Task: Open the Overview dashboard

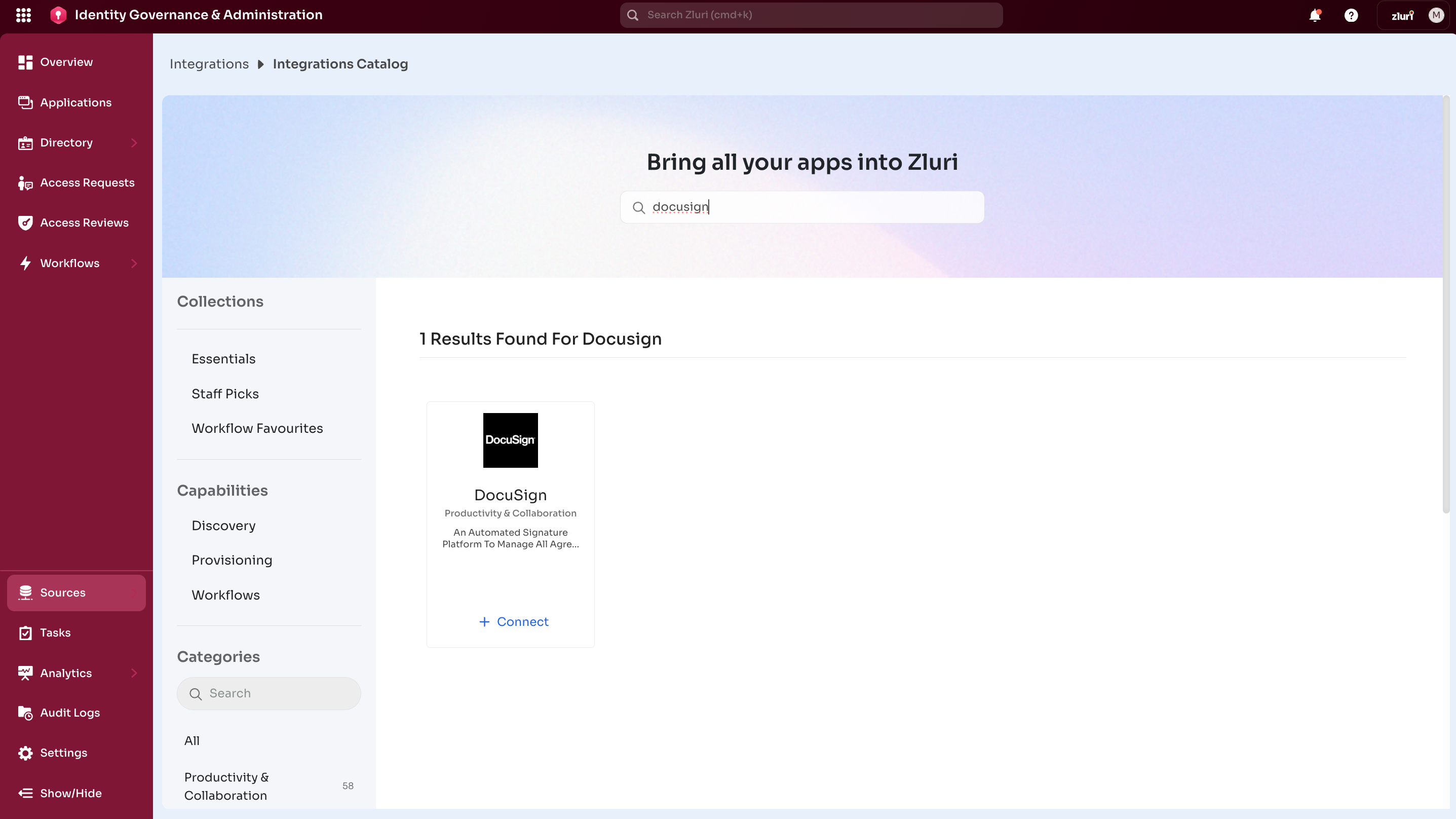Action: (66, 62)
